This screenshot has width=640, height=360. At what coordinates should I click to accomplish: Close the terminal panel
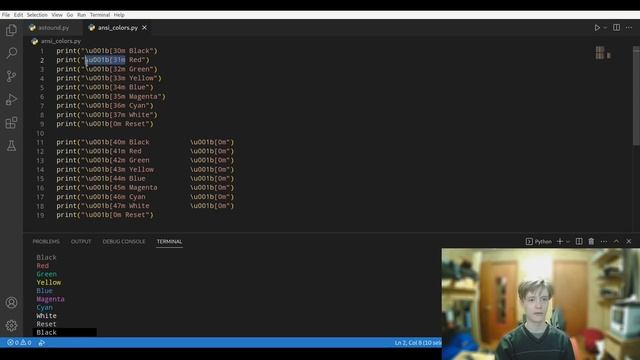pyautogui.click(x=629, y=242)
